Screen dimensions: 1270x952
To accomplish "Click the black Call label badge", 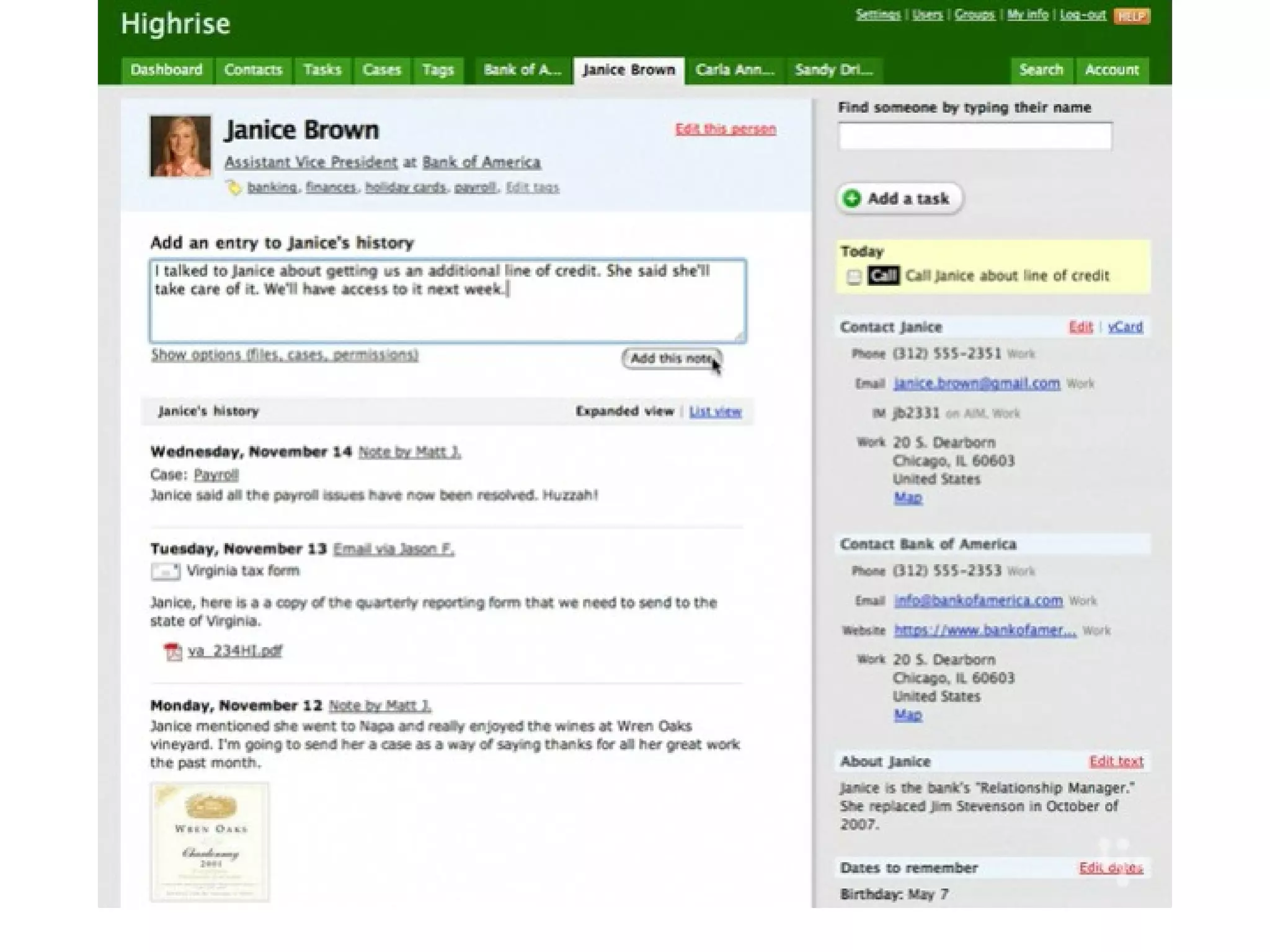I will (x=883, y=276).
